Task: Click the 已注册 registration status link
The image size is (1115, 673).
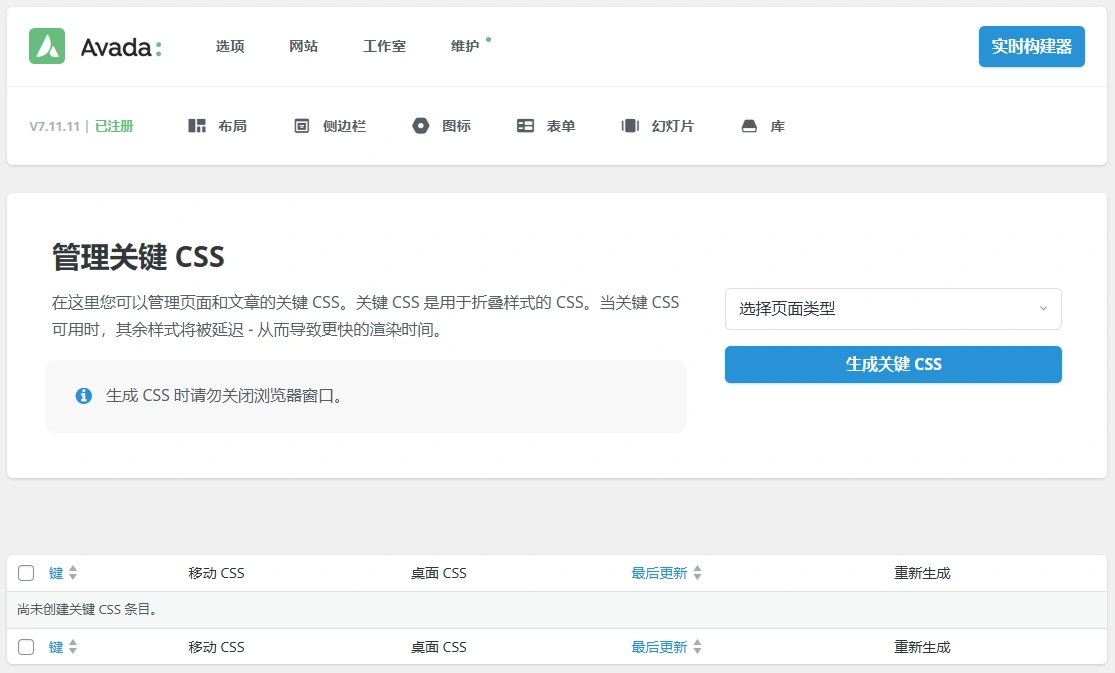Action: [x=112, y=126]
